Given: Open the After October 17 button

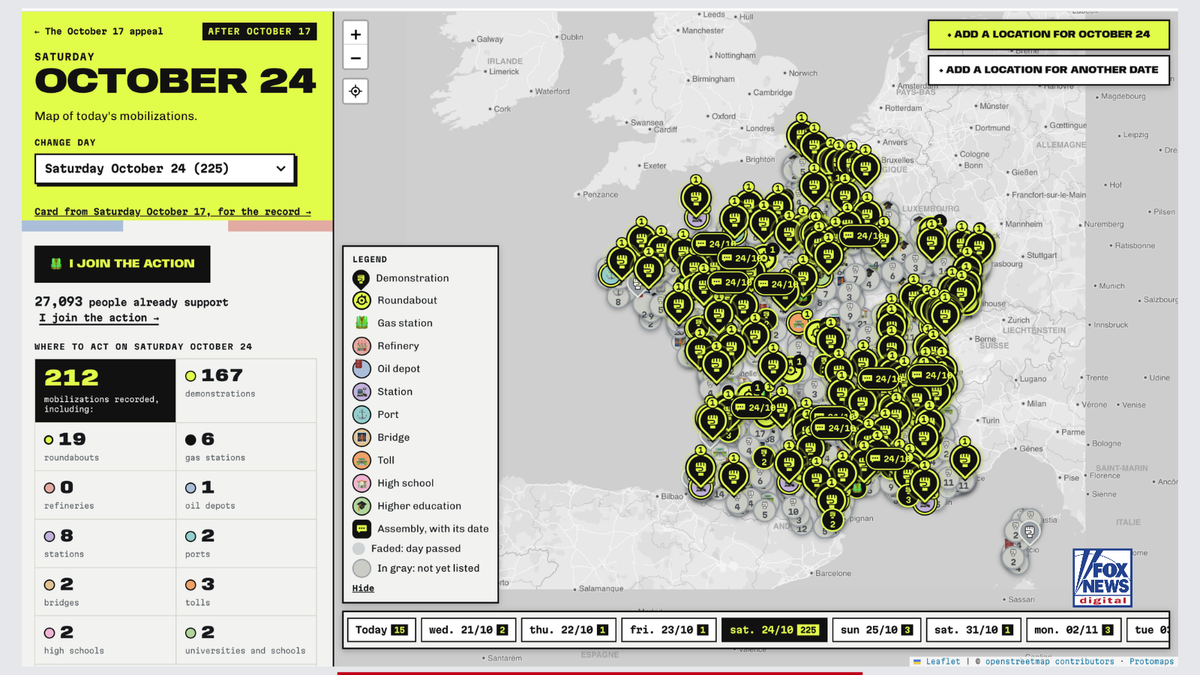Looking at the screenshot, I should click(x=259, y=31).
